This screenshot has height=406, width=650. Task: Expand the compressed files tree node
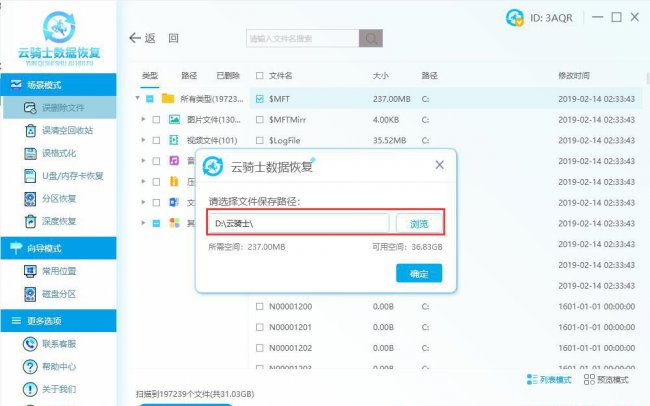pyautogui.click(x=143, y=182)
